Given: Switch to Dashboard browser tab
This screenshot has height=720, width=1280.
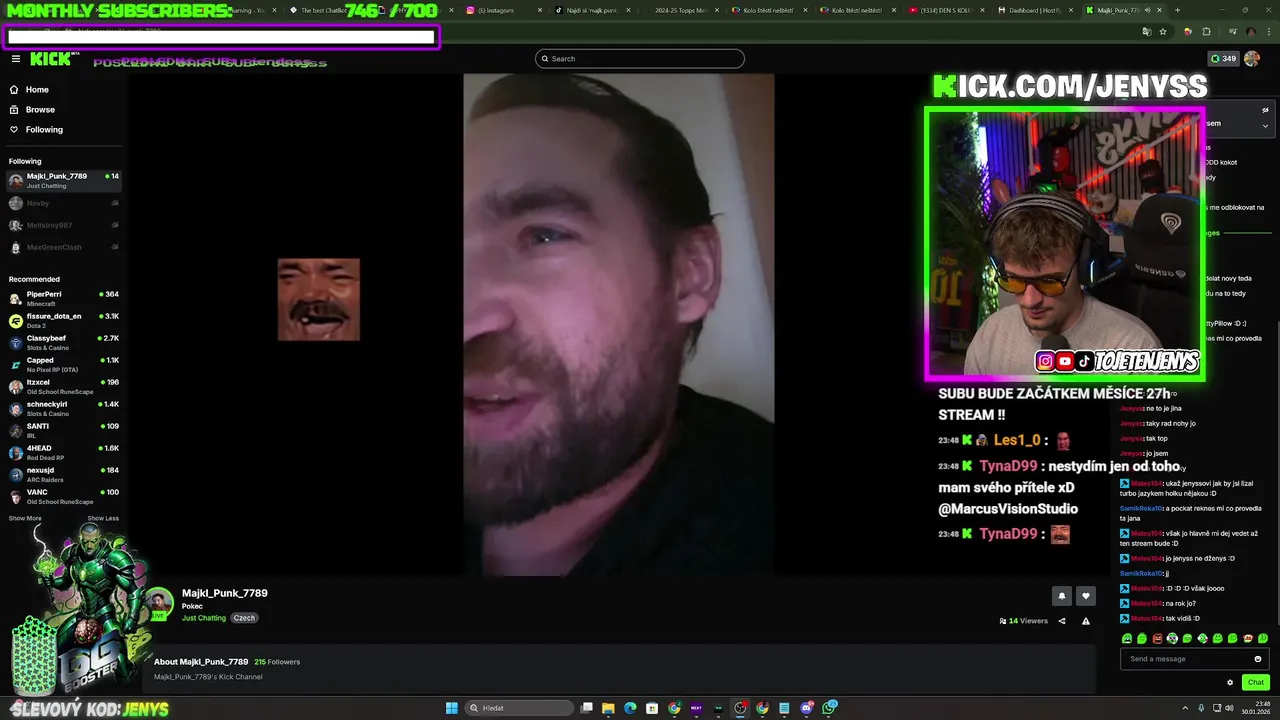Looking at the screenshot, I should click(1035, 10).
